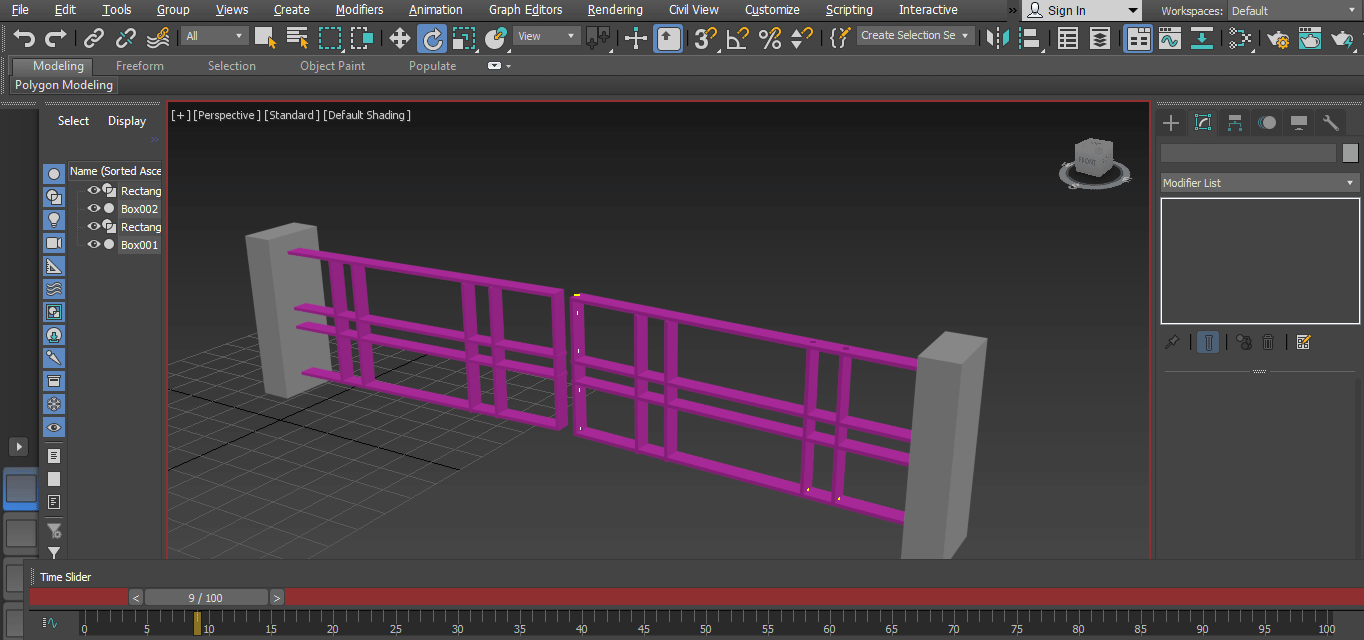Toggle the Scene Explorer icon
This screenshot has width=1364, height=640.
coord(1068,38)
